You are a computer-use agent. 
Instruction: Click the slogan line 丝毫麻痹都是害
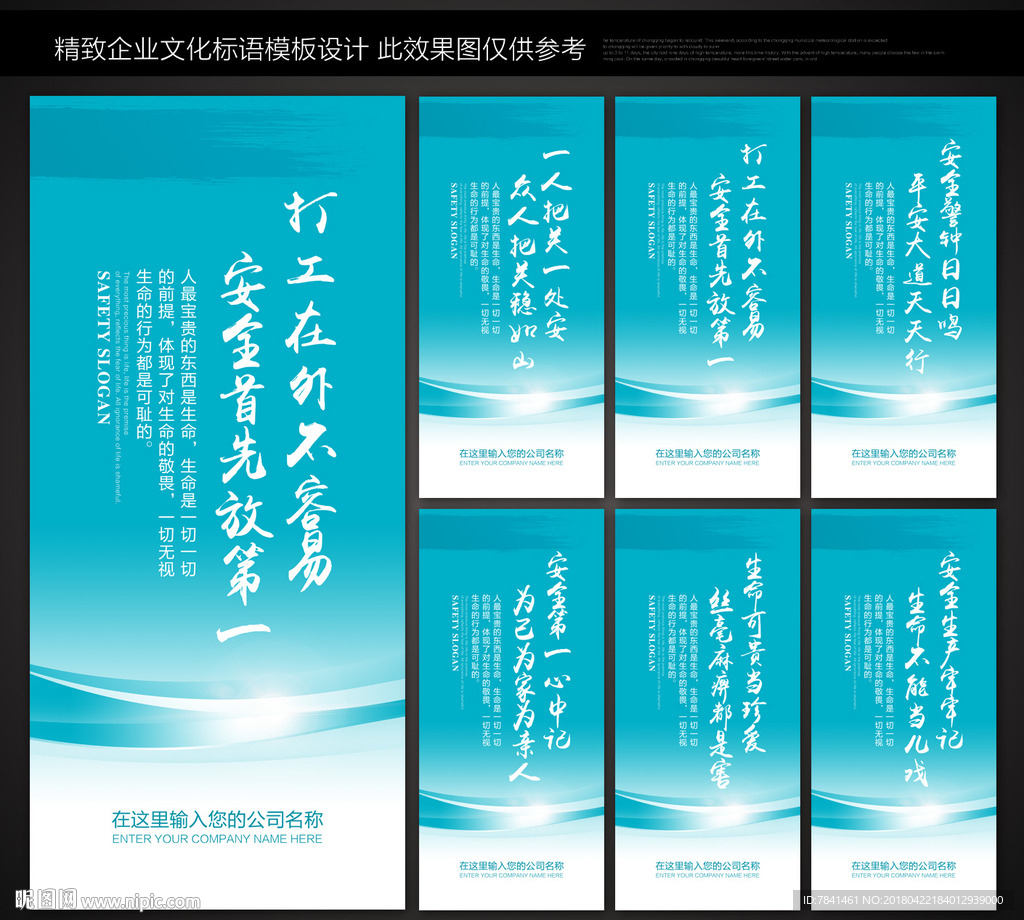[x=721, y=688]
